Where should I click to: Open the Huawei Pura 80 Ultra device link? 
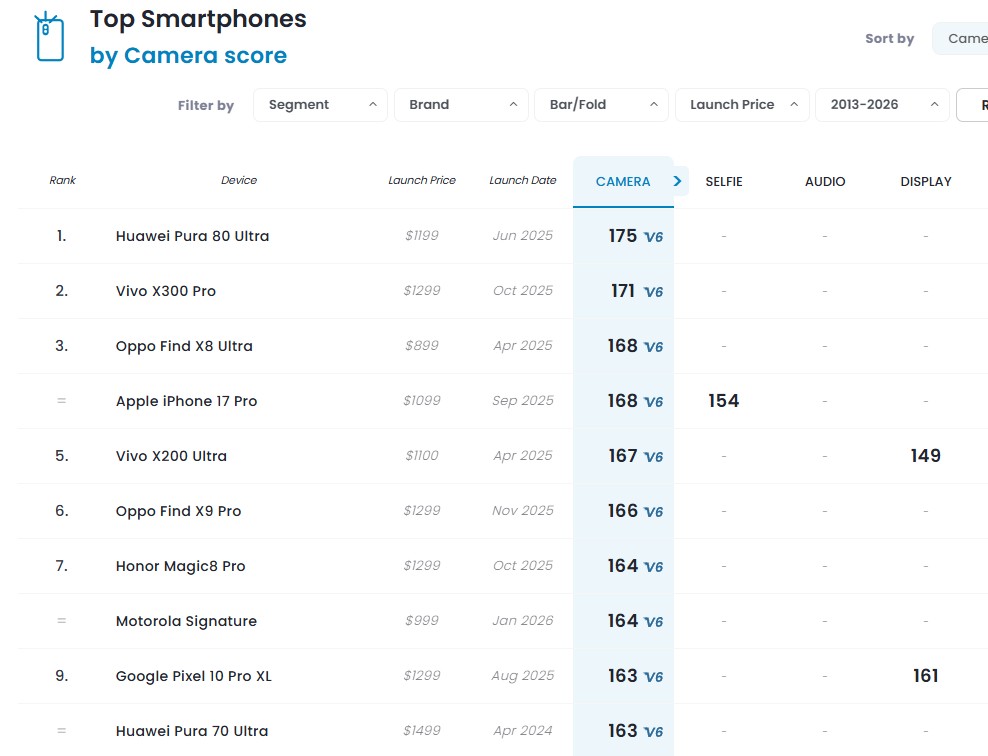[192, 236]
